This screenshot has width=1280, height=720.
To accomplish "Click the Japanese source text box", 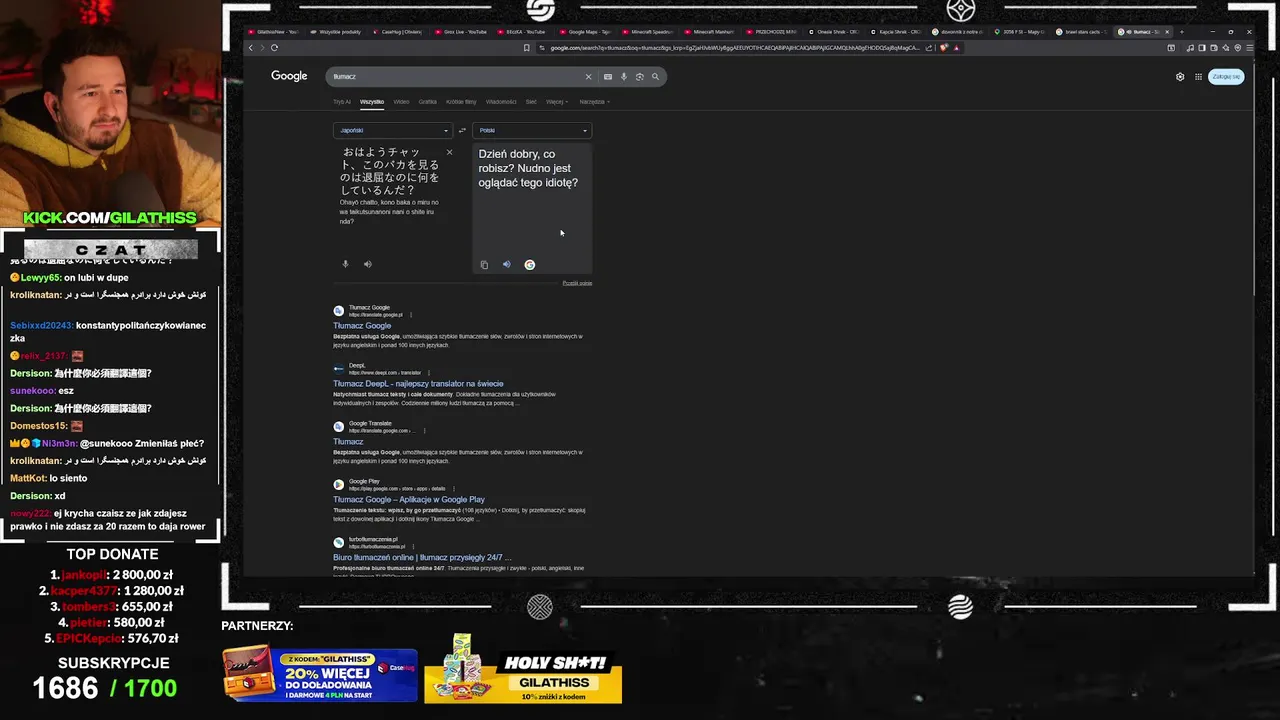I will tap(391, 171).
